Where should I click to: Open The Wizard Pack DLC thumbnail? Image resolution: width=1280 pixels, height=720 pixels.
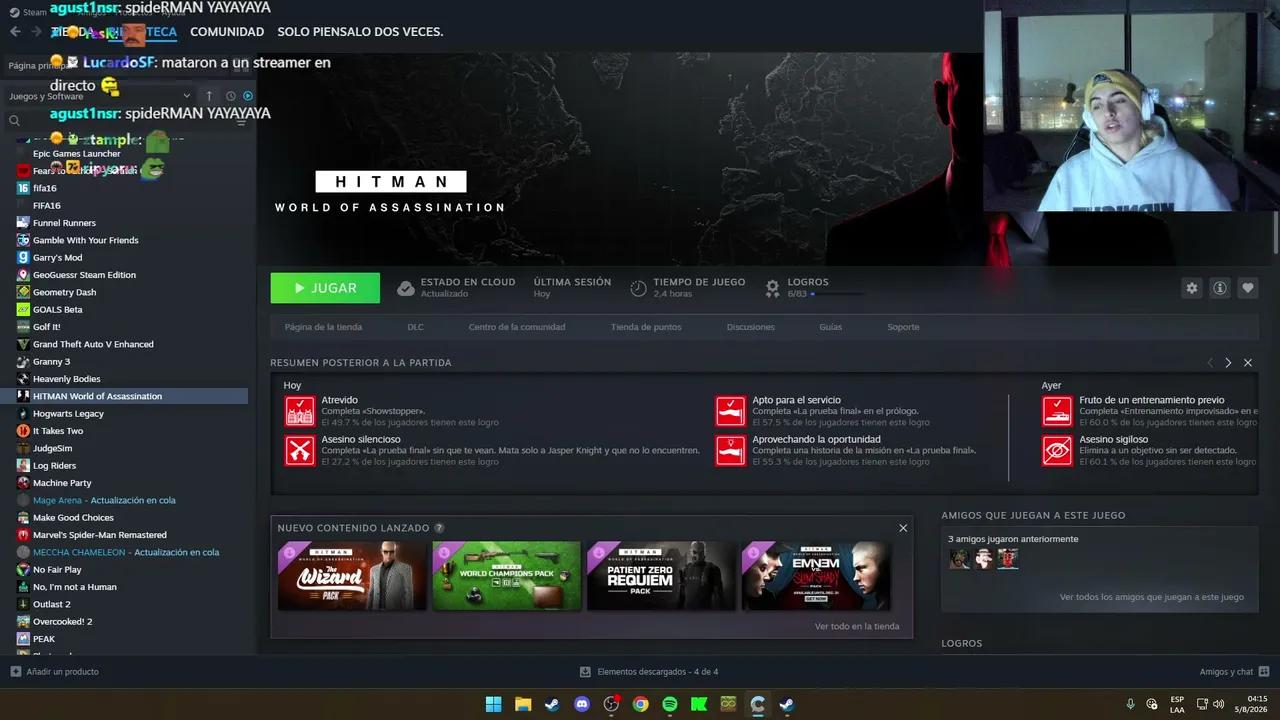pyautogui.click(x=352, y=576)
